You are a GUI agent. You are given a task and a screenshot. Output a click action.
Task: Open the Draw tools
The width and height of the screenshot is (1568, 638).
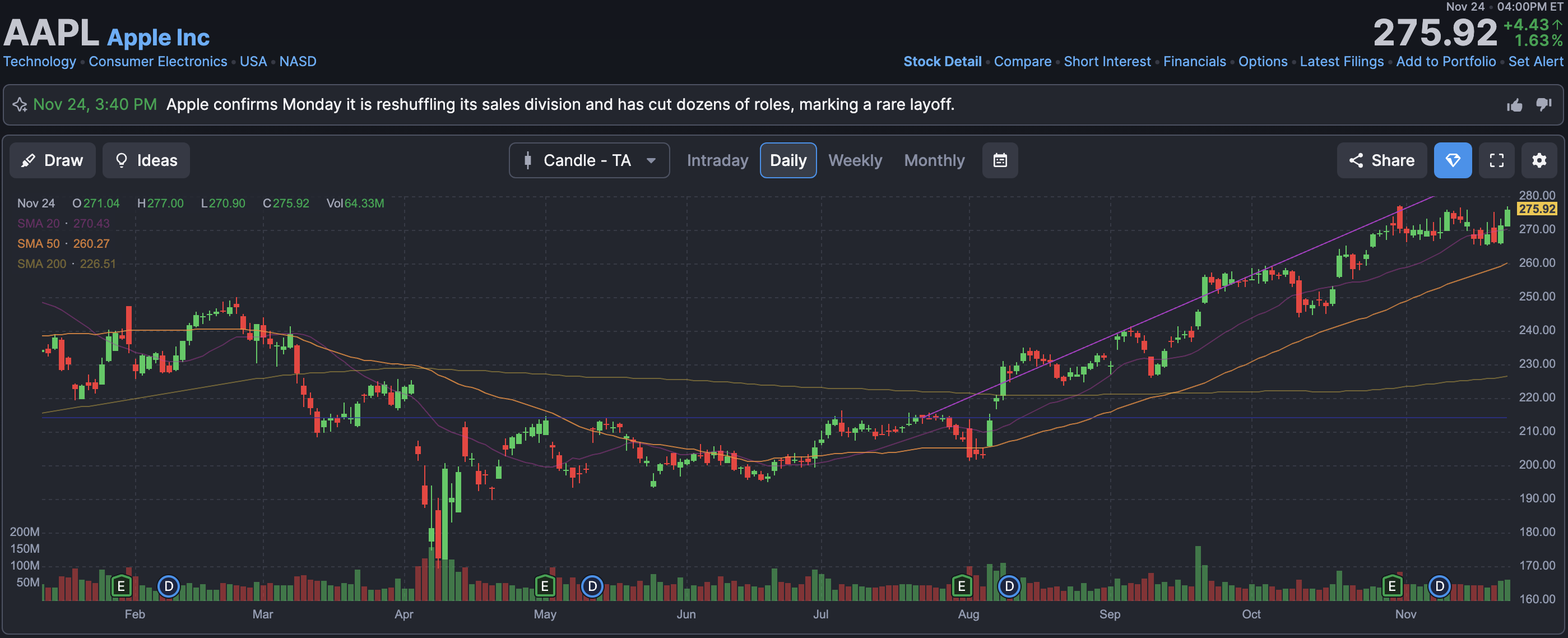[52, 160]
